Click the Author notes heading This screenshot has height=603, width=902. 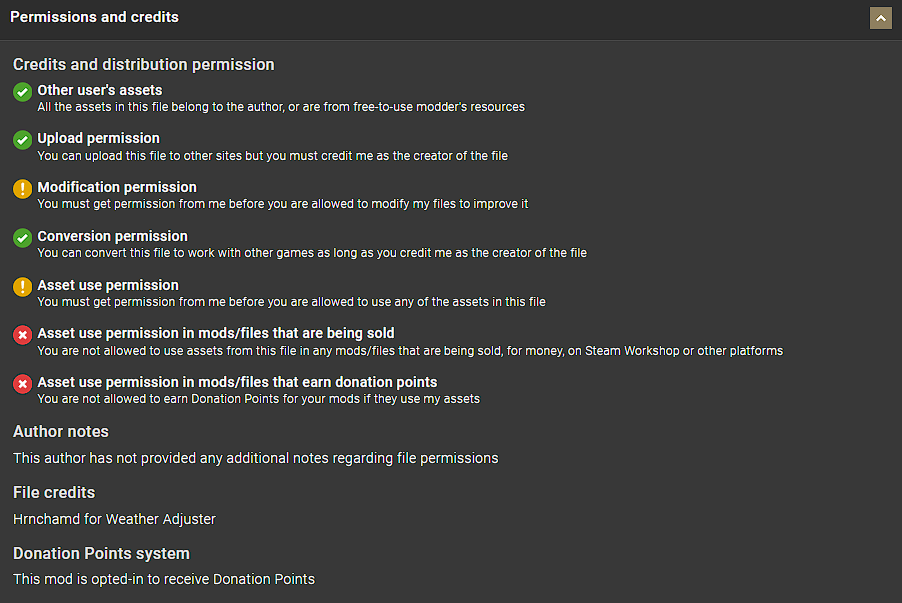pos(61,431)
